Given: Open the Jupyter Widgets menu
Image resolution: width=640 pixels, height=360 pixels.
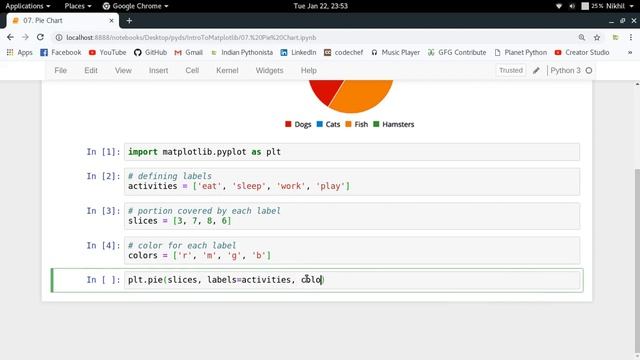Looking at the screenshot, I should [x=269, y=70].
